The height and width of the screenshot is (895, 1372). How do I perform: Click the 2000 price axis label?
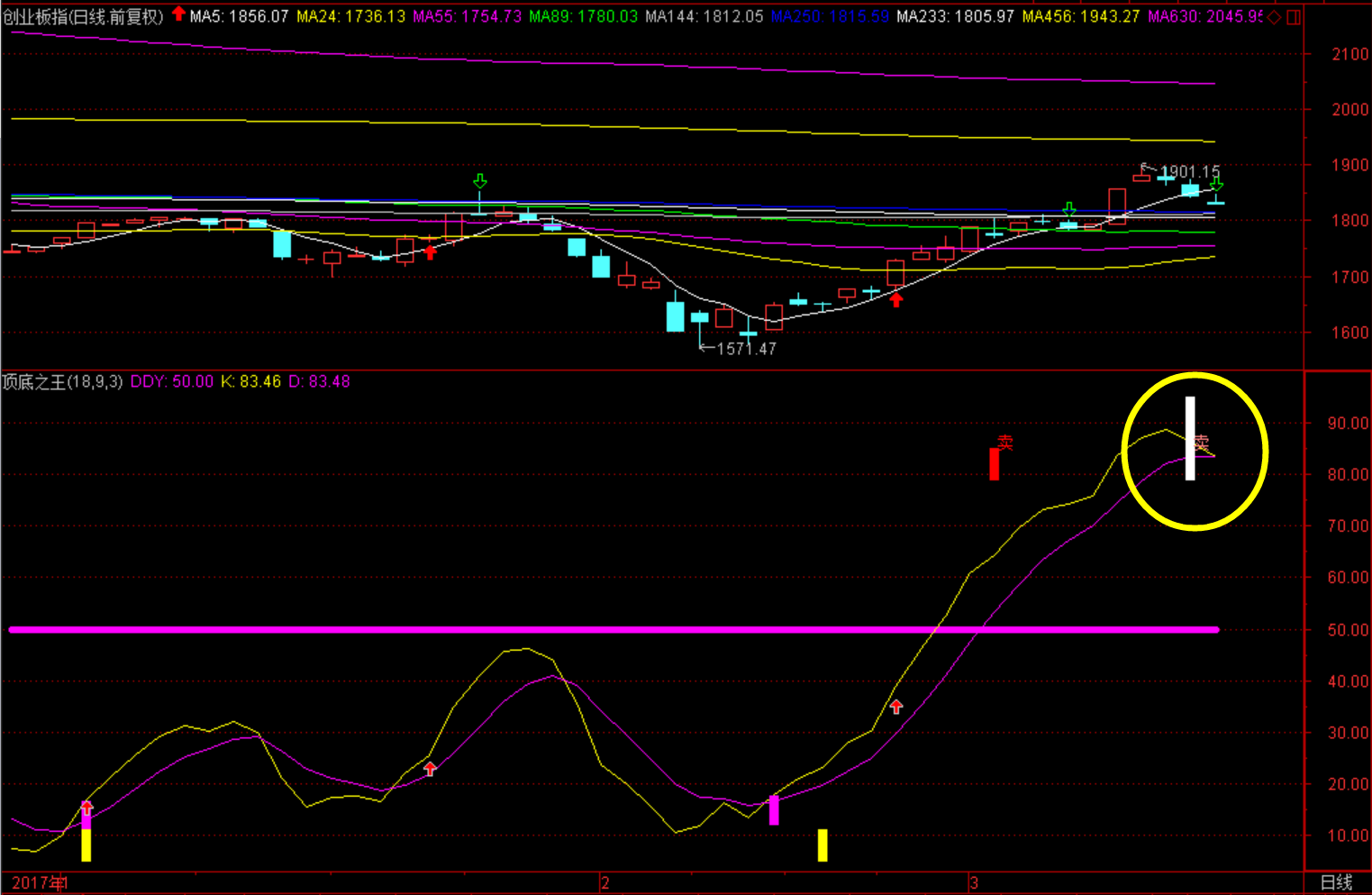coord(1350,110)
